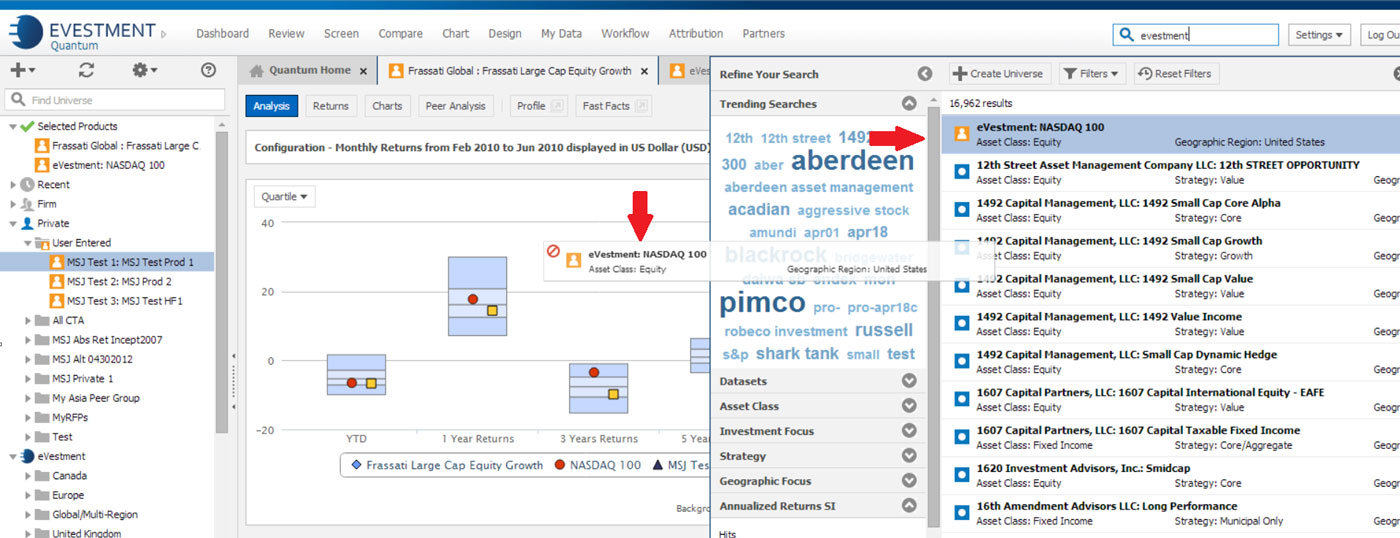Click the icon beside 1607 Capital International Equity result

tap(961, 400)
